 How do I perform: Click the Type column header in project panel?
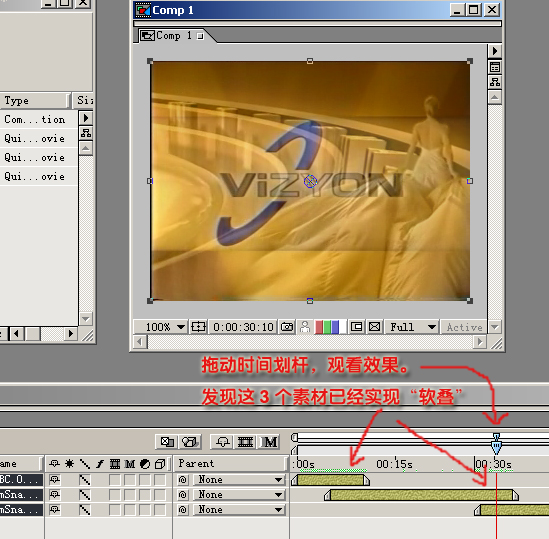tap(34, 101)
